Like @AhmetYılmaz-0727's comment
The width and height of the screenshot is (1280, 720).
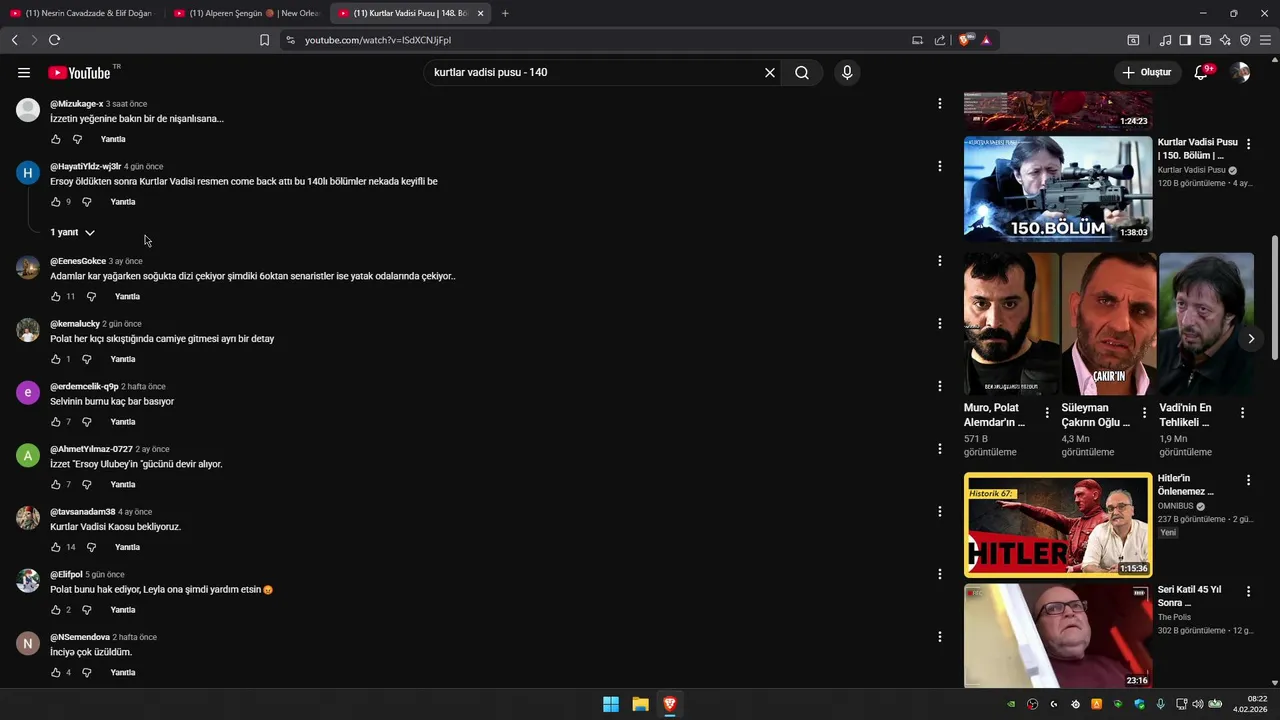pos(56,485)
